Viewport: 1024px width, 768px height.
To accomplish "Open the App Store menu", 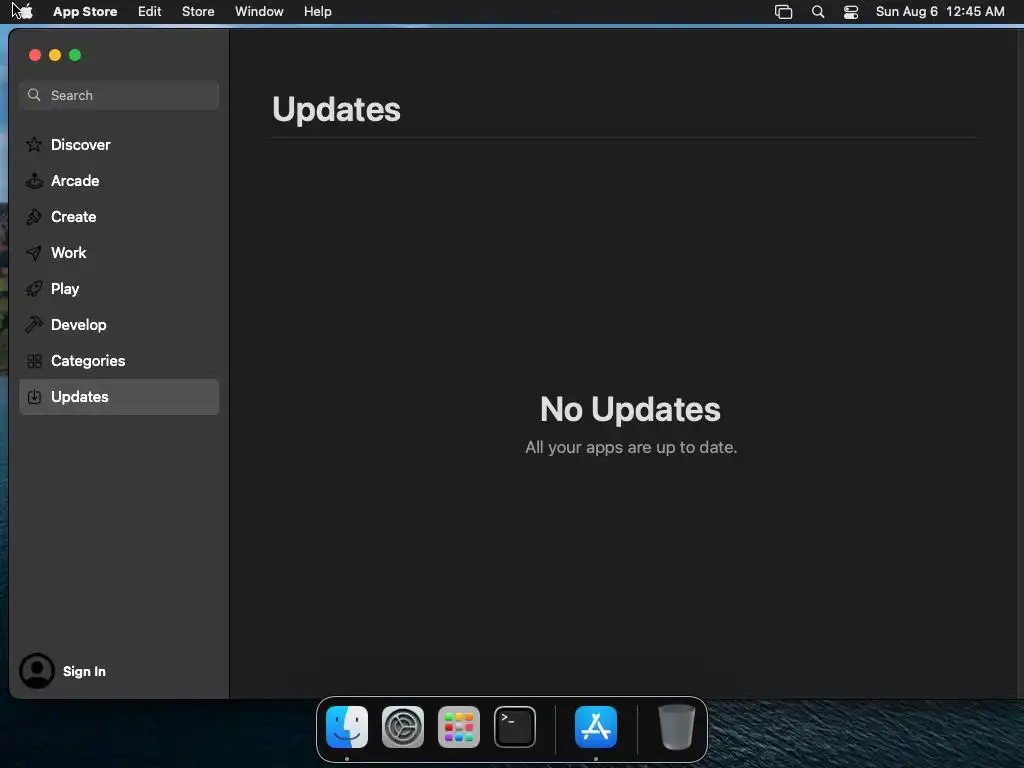I will point(85,12).
